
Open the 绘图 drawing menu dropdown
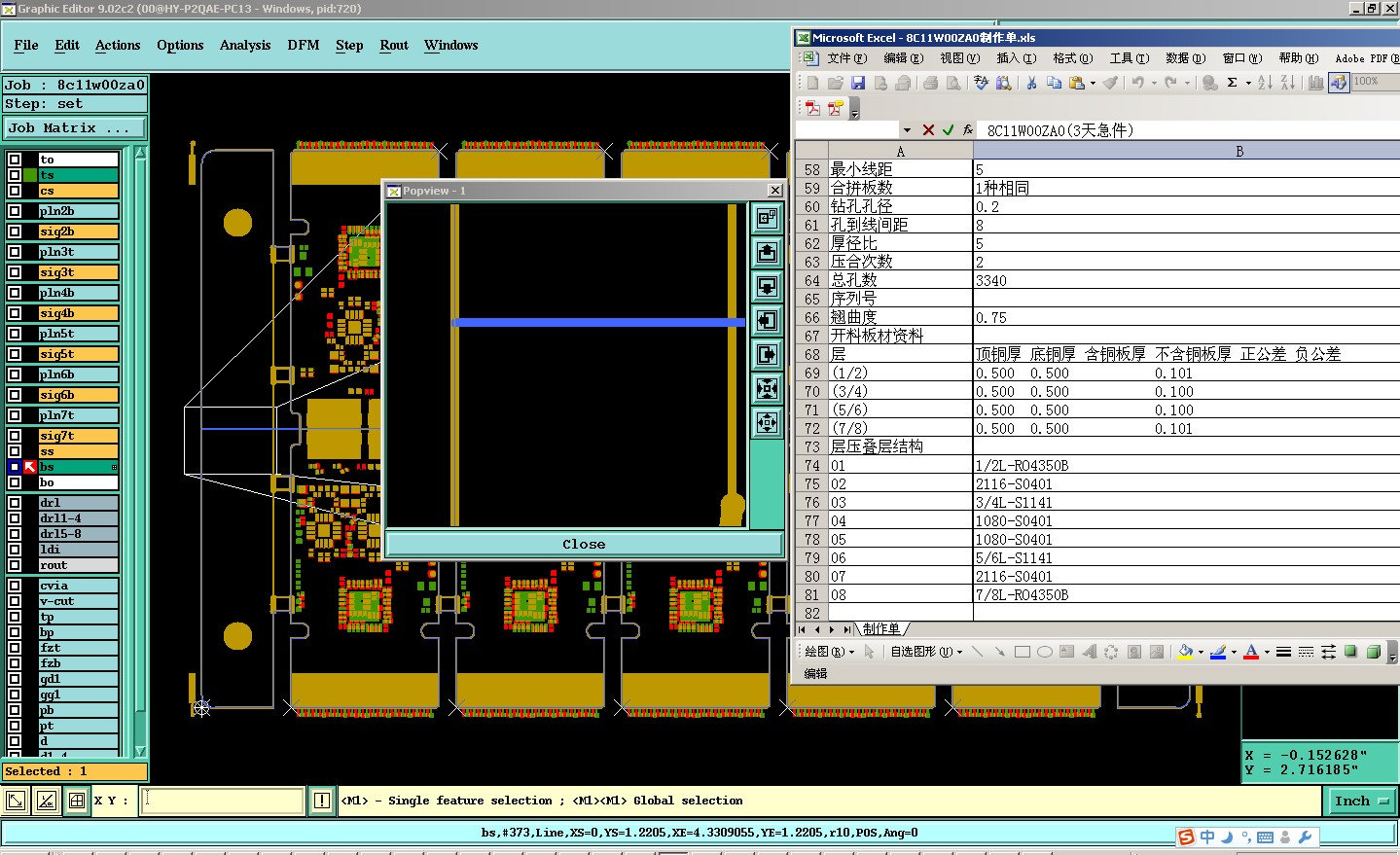click(x=829, y=652)
